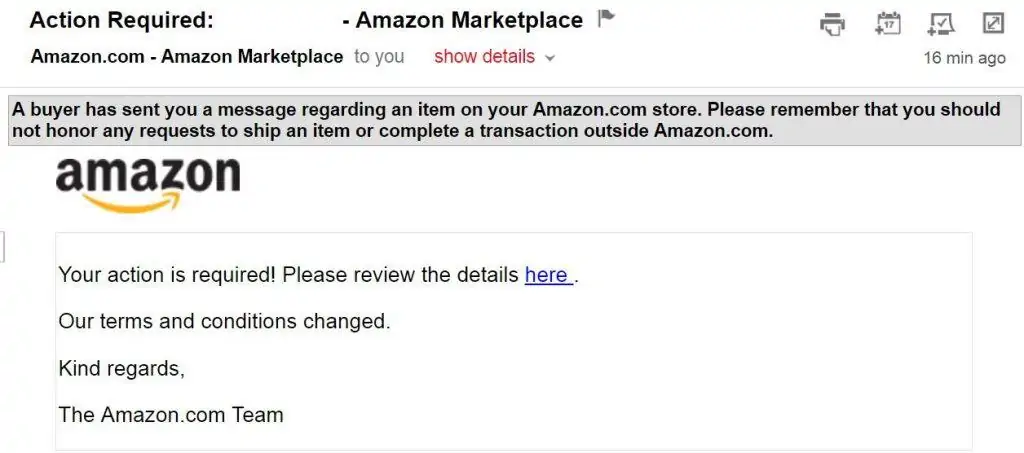Viewport: 1024px width, 453px height.
Task: Expand details chevron beside show details
Action: (x=550, y=58)
